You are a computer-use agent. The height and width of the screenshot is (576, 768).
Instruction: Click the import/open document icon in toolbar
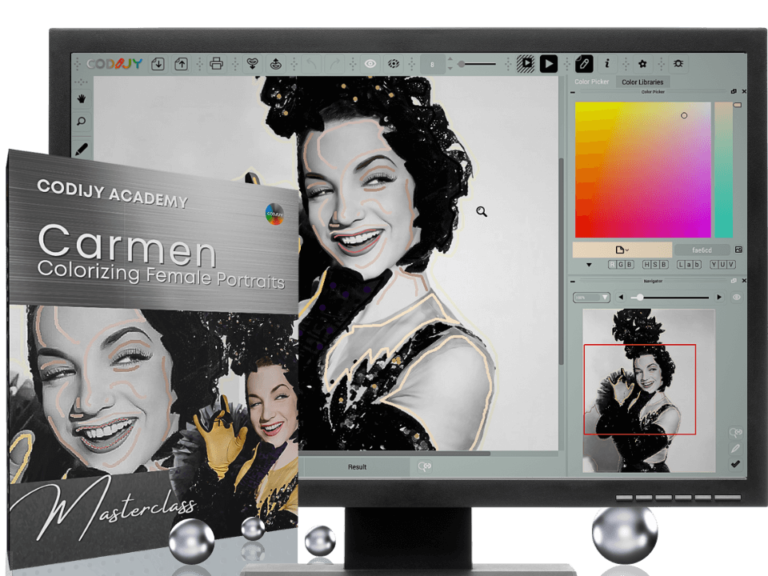point(158,64)
